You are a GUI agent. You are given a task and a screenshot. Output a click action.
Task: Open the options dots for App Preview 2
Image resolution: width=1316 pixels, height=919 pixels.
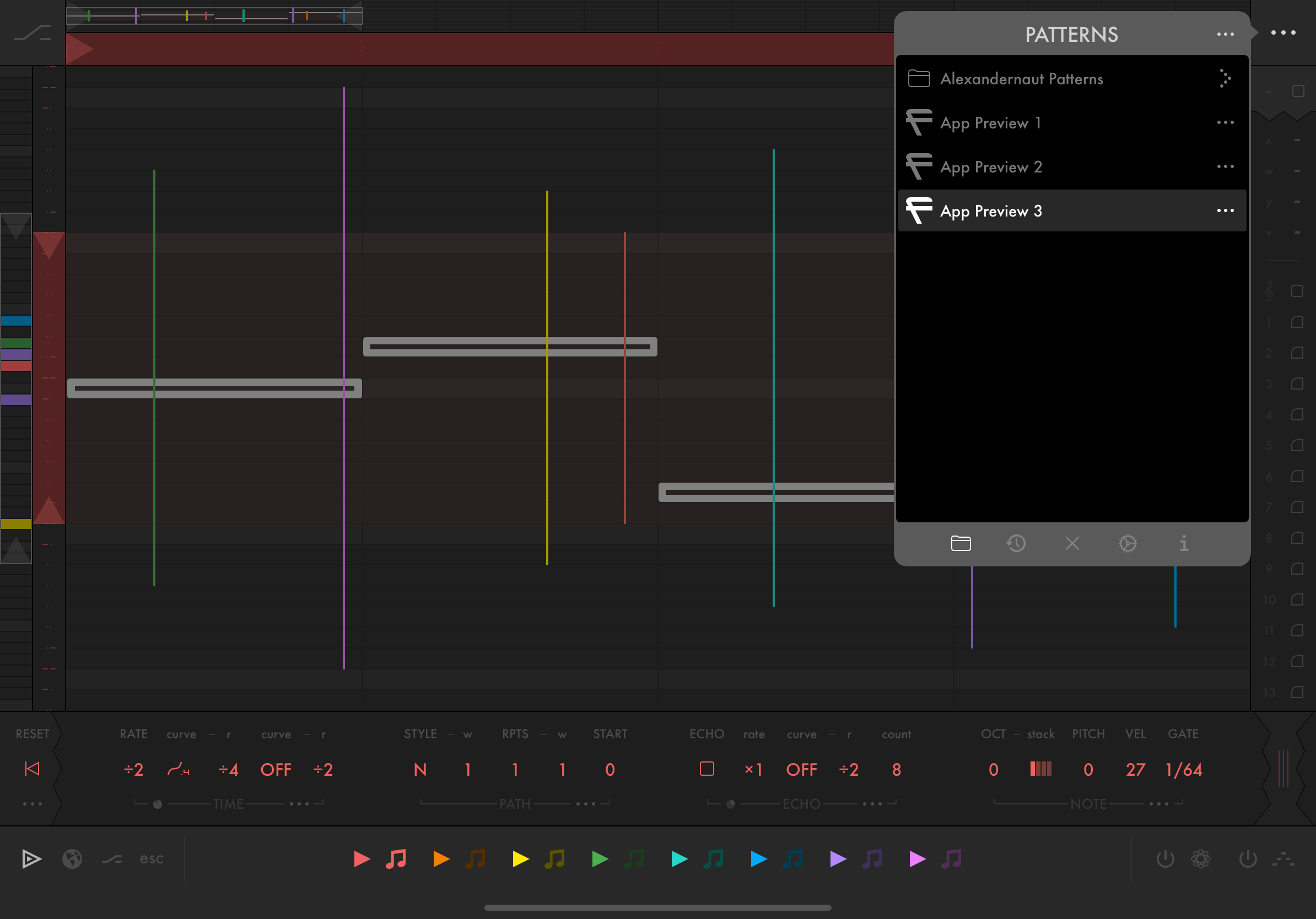1225,167
